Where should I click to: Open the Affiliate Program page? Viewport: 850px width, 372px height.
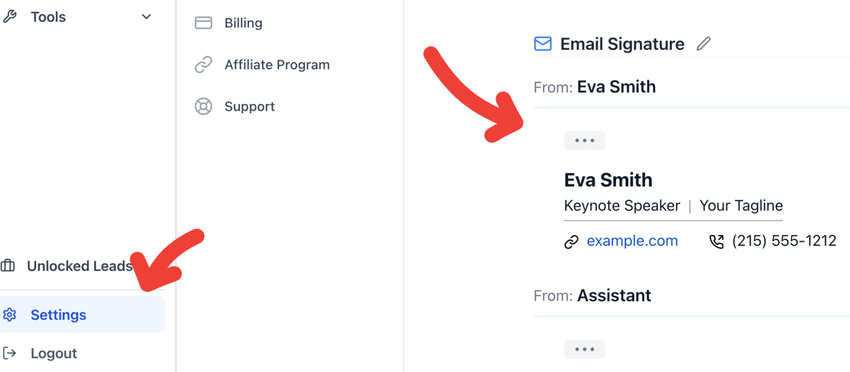[x=277, y=65]
